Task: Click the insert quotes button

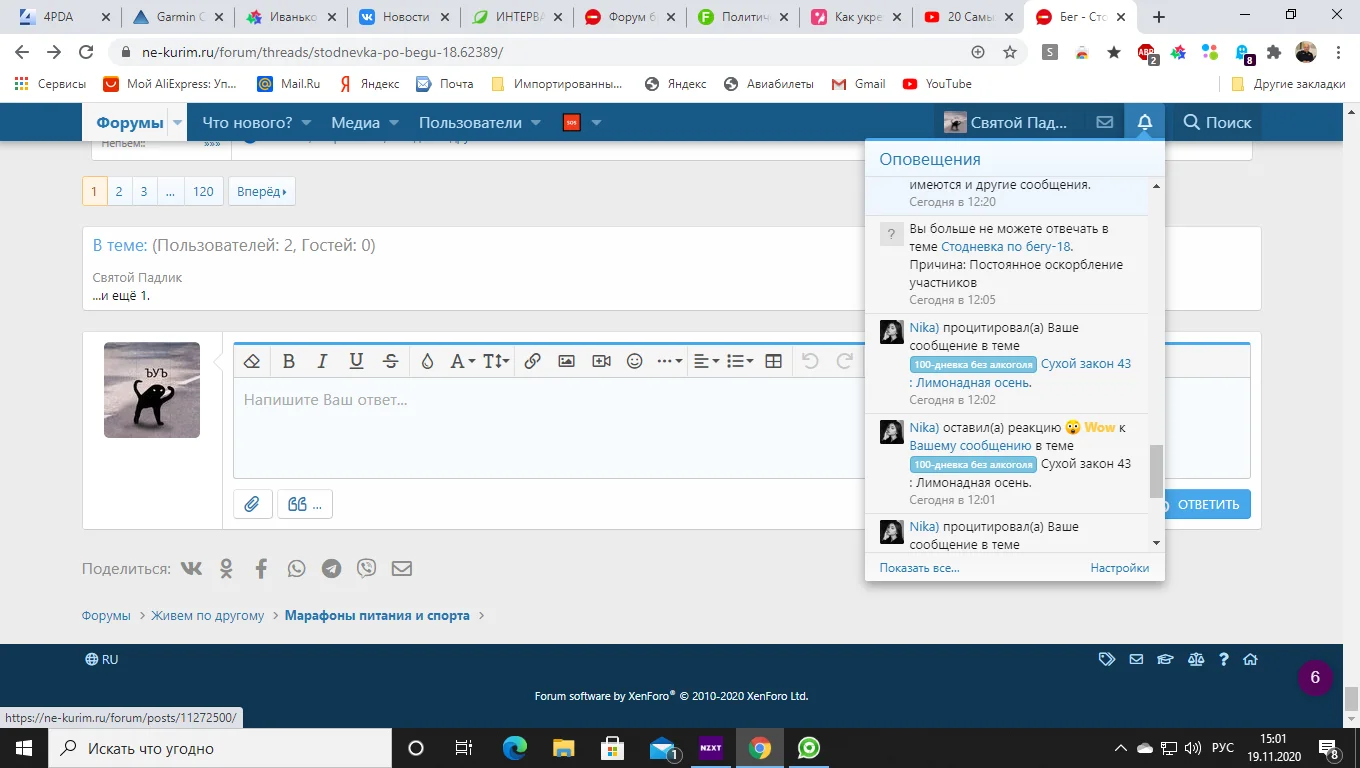Action: 305,504
